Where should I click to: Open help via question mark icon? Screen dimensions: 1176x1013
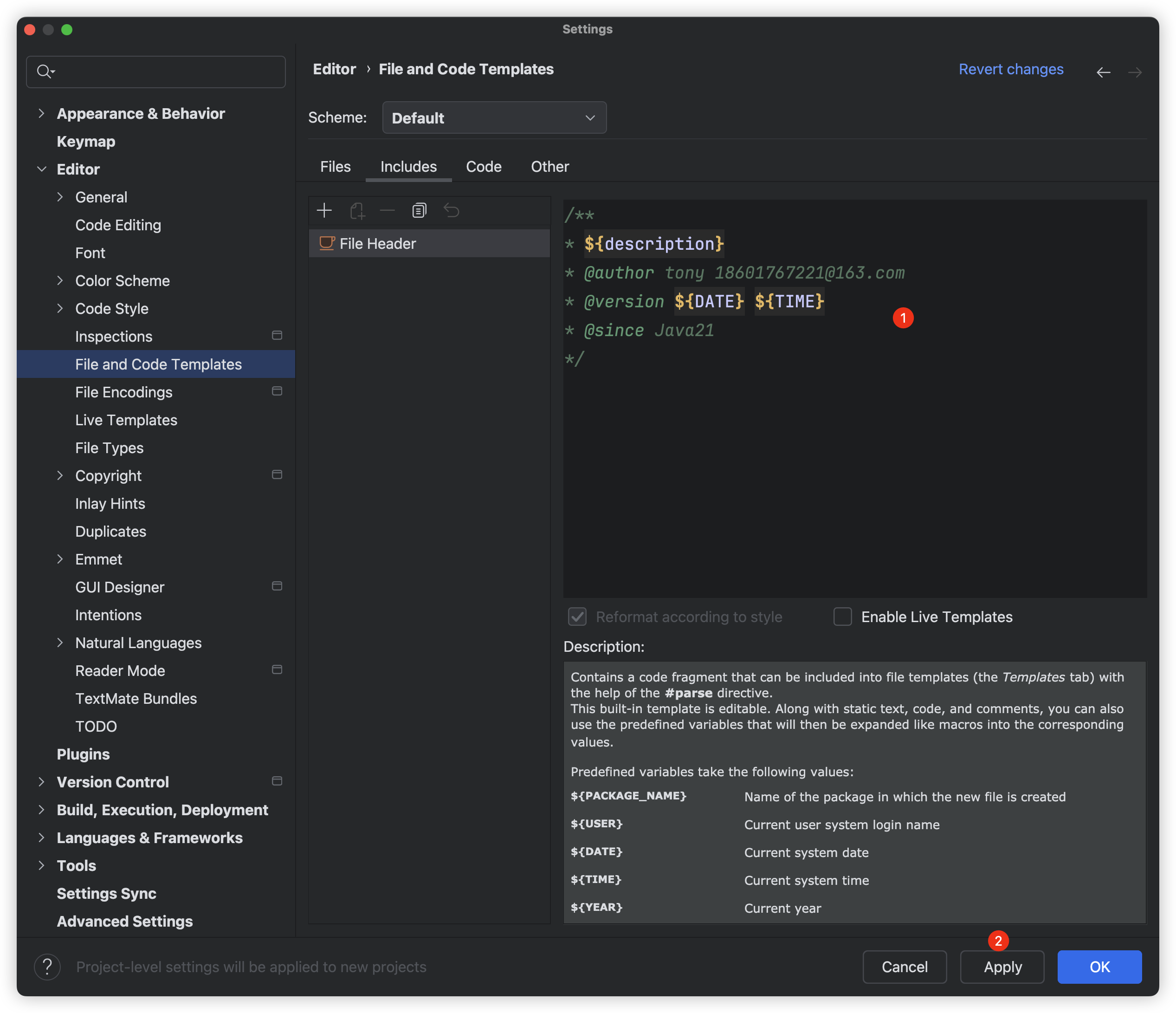pyautogui.click(x=48, y=967)
